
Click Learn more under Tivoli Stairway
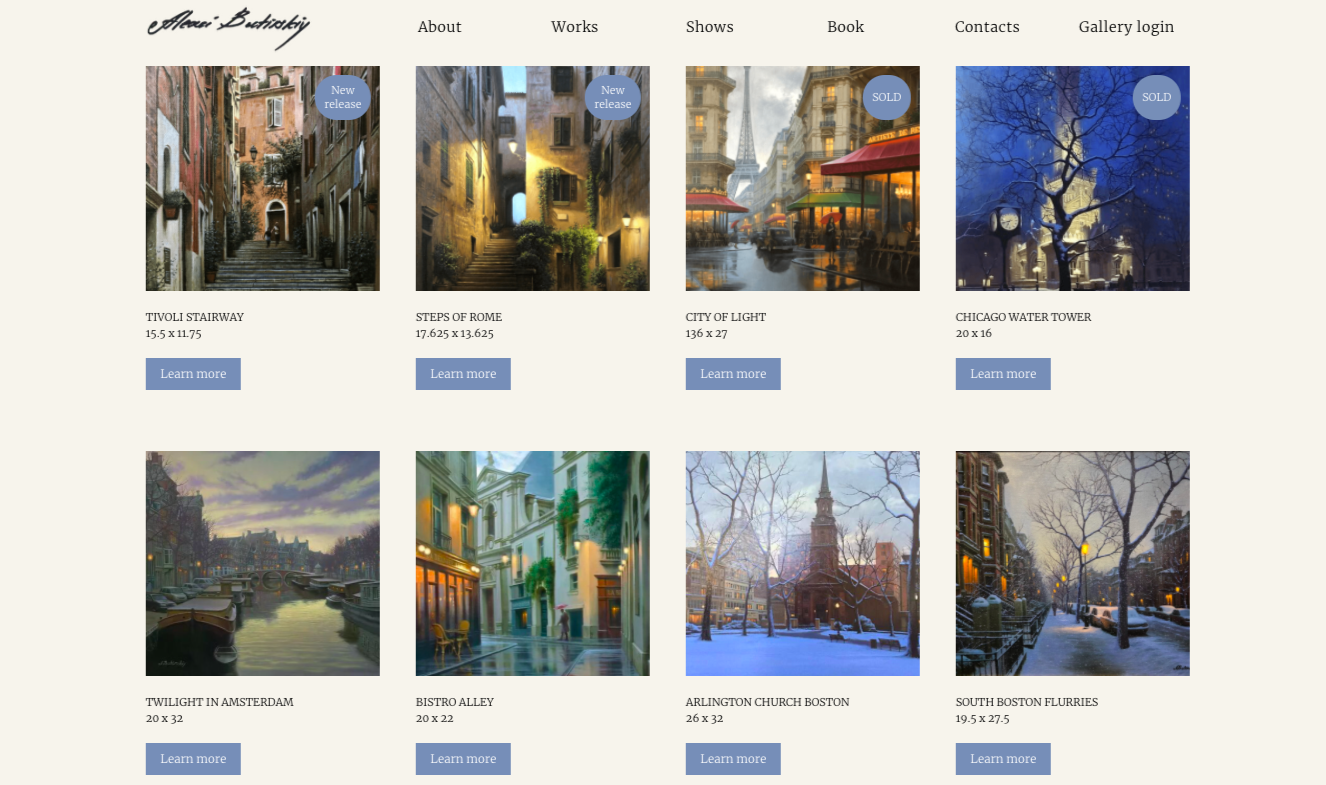pos(193,374)
